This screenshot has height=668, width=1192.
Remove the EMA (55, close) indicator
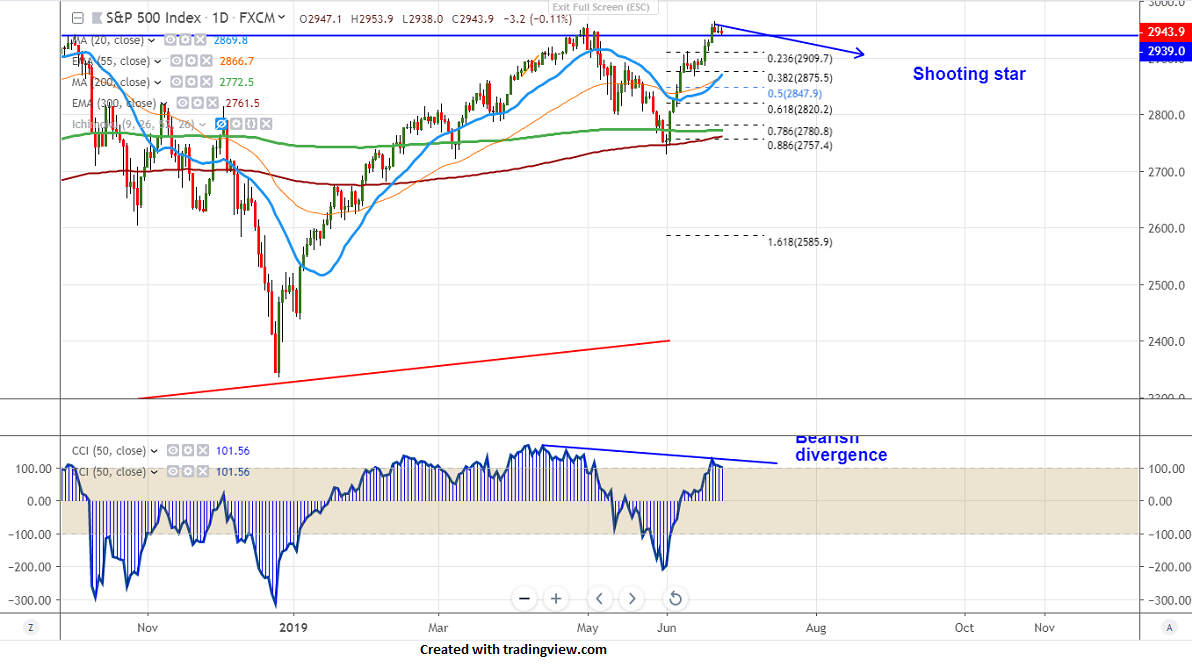click(x=205, y=61)
